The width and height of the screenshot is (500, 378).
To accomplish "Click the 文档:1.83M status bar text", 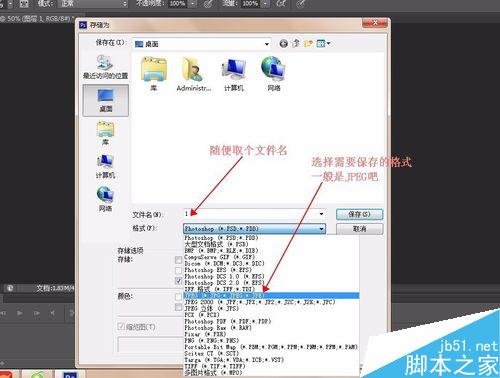I will [55, 288].
